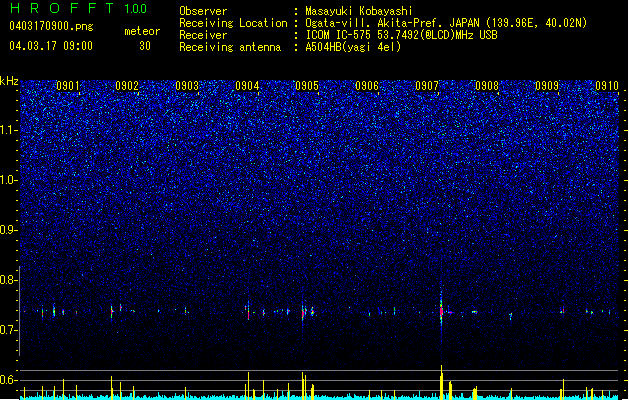The width and height of the screenshot is (629, 400).
Task: Click strong meteor echo just after 0907
Action: pos(441,311)
